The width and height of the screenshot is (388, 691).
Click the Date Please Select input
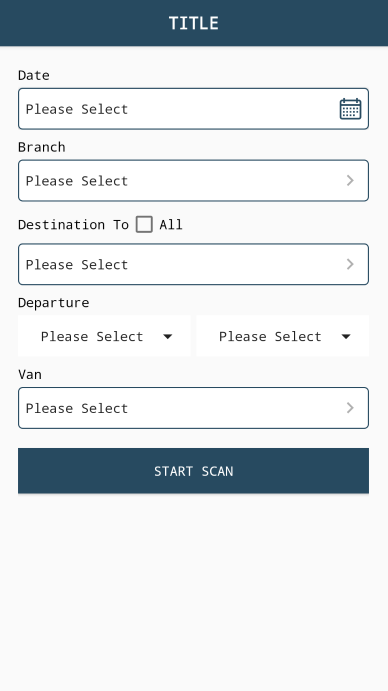pos(194,109)
